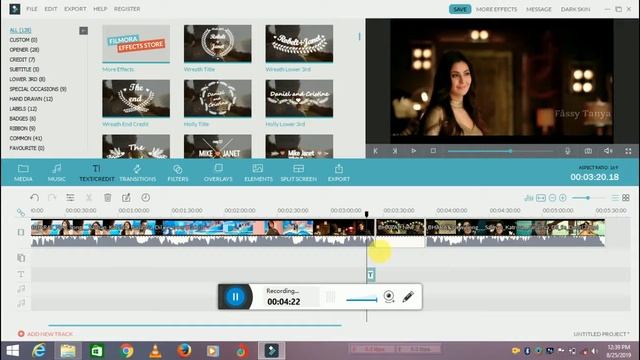Take a snapshot with camera icon
640x360 pixels.
588,151
